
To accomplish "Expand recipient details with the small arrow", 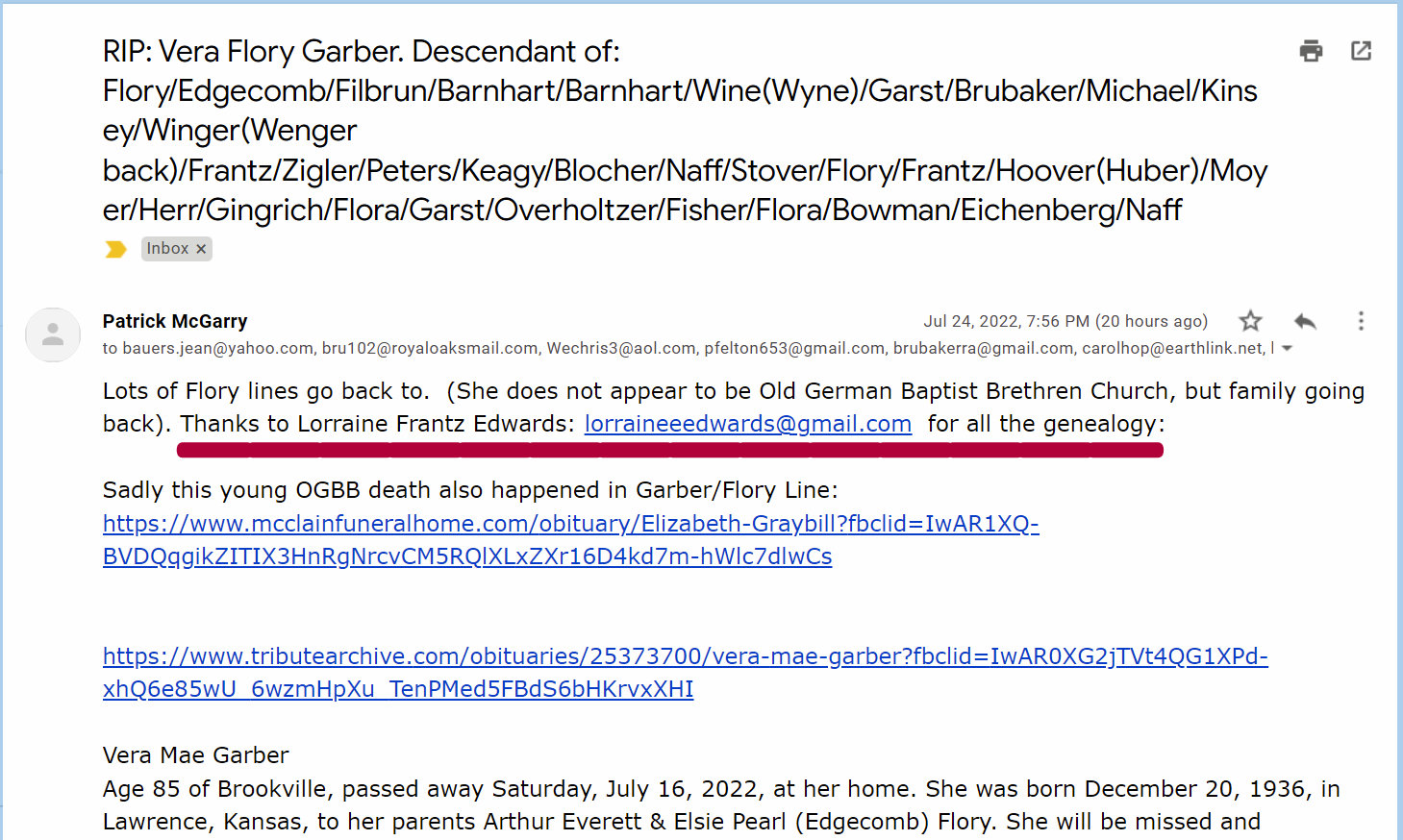I will [1288, 349].
